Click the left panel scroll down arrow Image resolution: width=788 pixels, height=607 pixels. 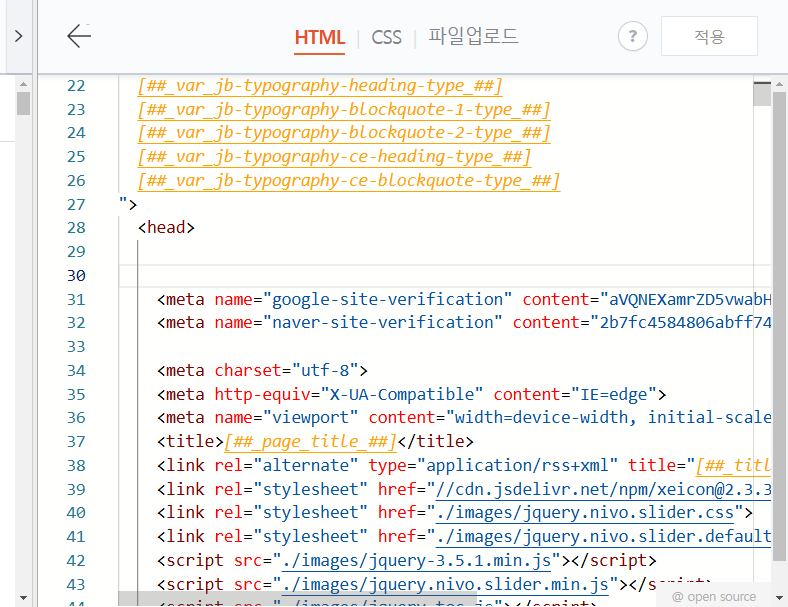click(x=23, y=598)
